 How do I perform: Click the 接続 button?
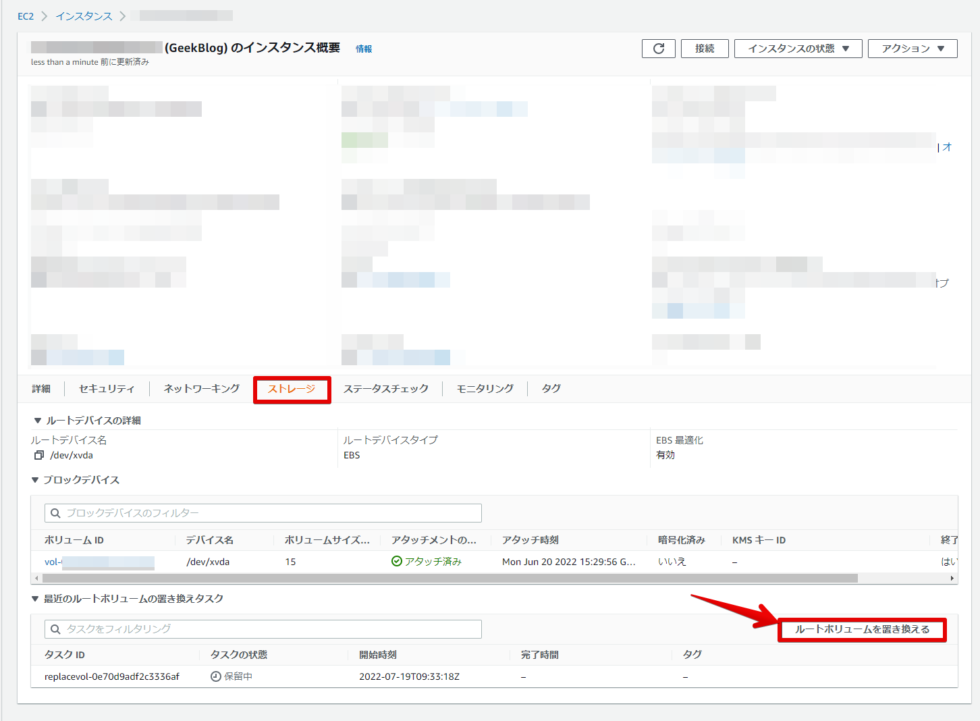[704, 49]
